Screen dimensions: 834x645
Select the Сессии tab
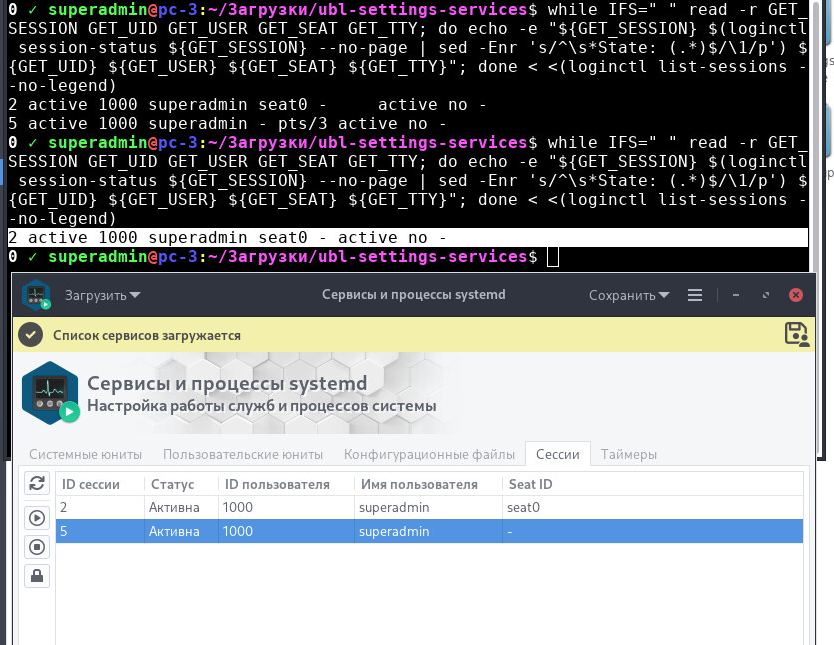pyautogui.click(x=557, y=455)
